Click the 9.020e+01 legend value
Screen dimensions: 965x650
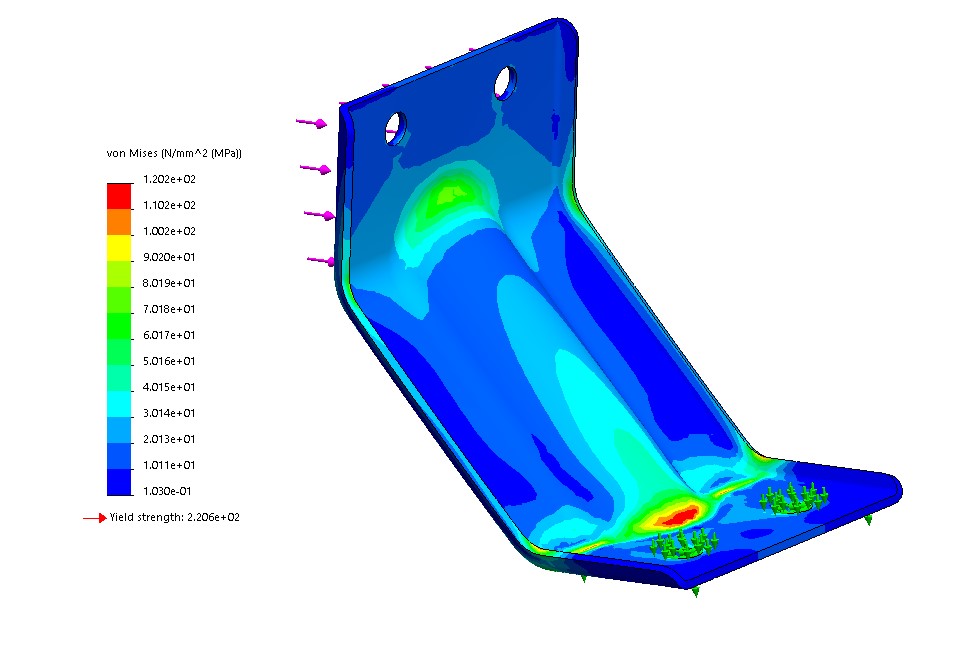(x=169, y=257)
